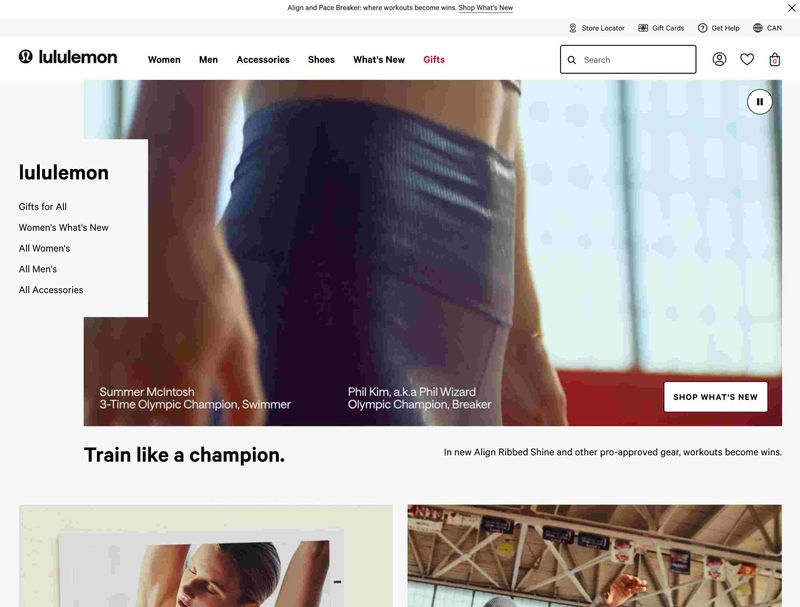
Task: Follow the Shop What's New banner link
Action: coord(486,8)
